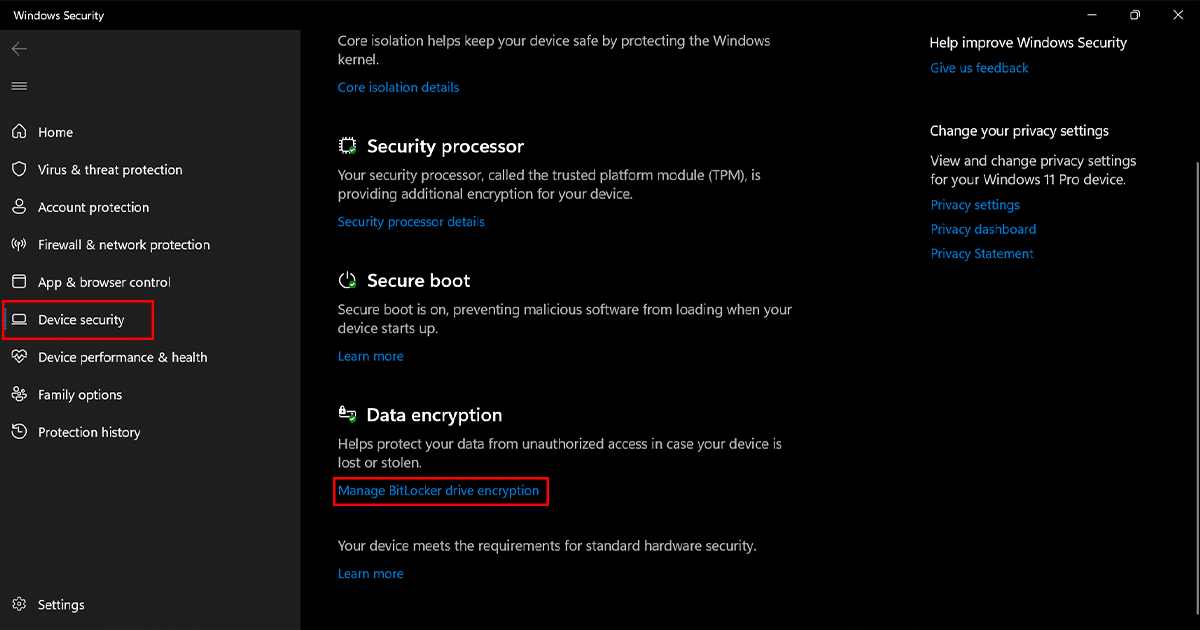This screenshot has height=630, width=1200.
Task: Open Privacy settings link
Action: tap(975, 204)
